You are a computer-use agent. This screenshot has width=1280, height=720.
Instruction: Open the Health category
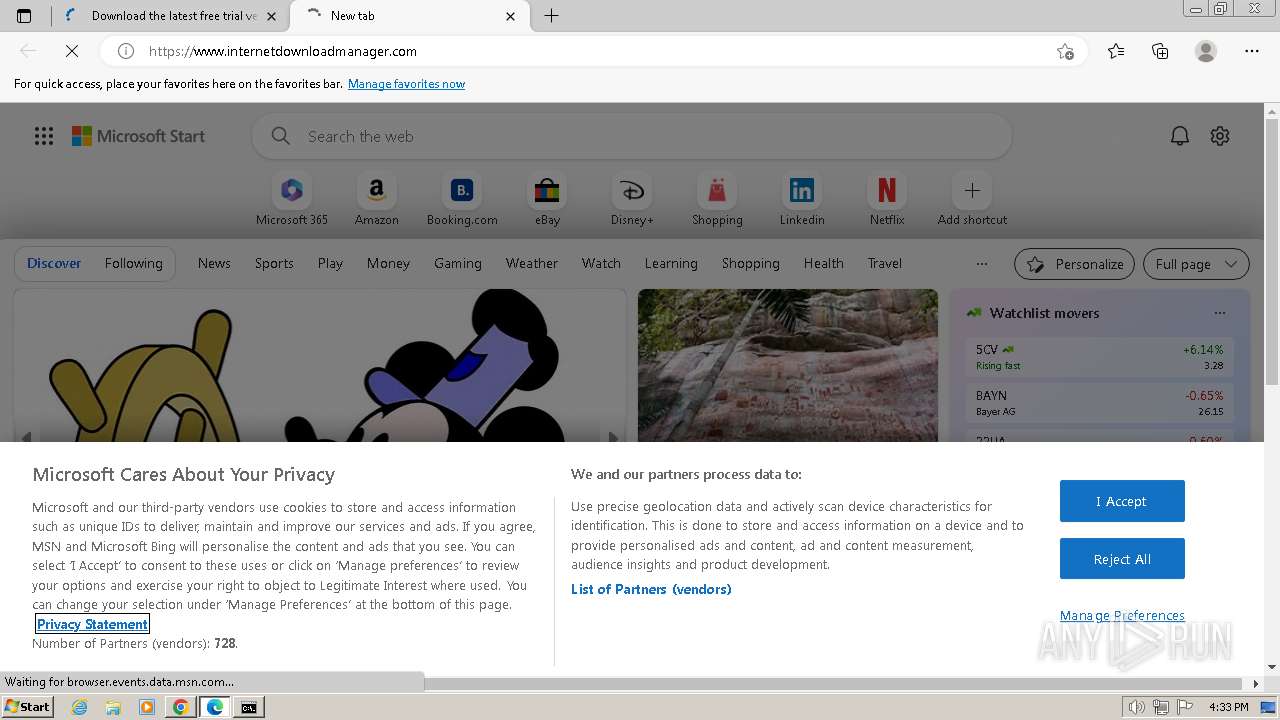pos(824,263)
